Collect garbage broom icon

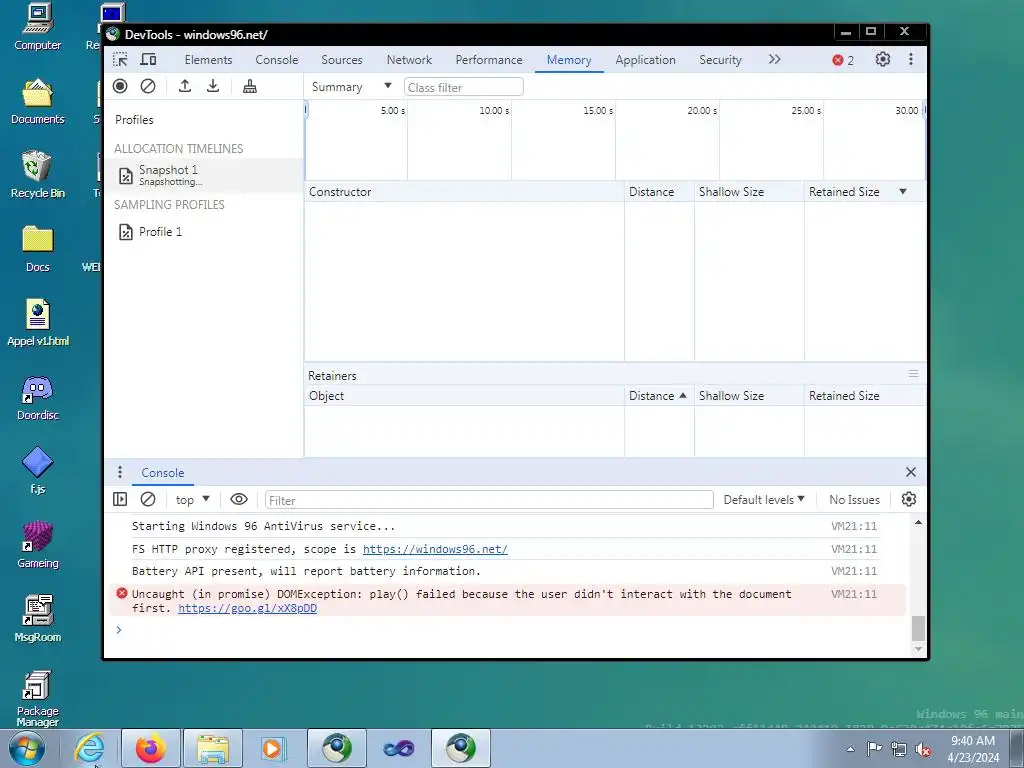[x=249, y=86]
